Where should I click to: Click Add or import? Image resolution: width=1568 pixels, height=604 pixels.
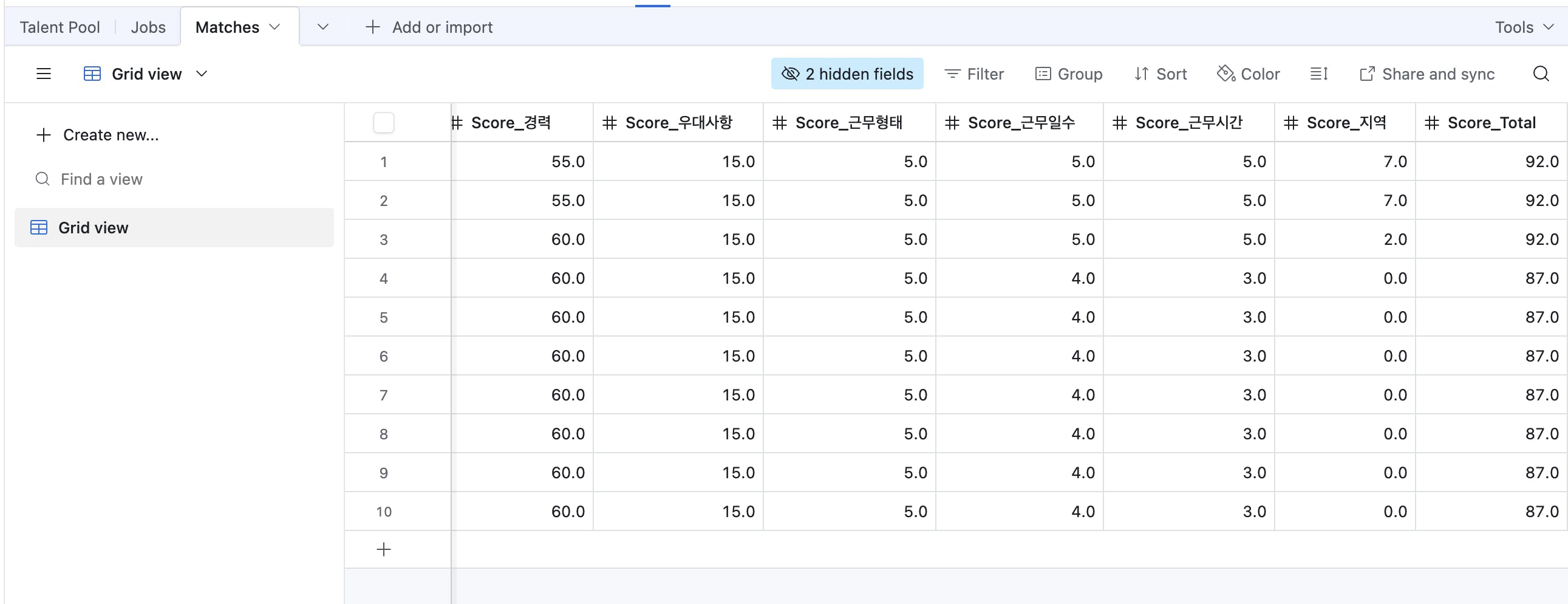429,27
